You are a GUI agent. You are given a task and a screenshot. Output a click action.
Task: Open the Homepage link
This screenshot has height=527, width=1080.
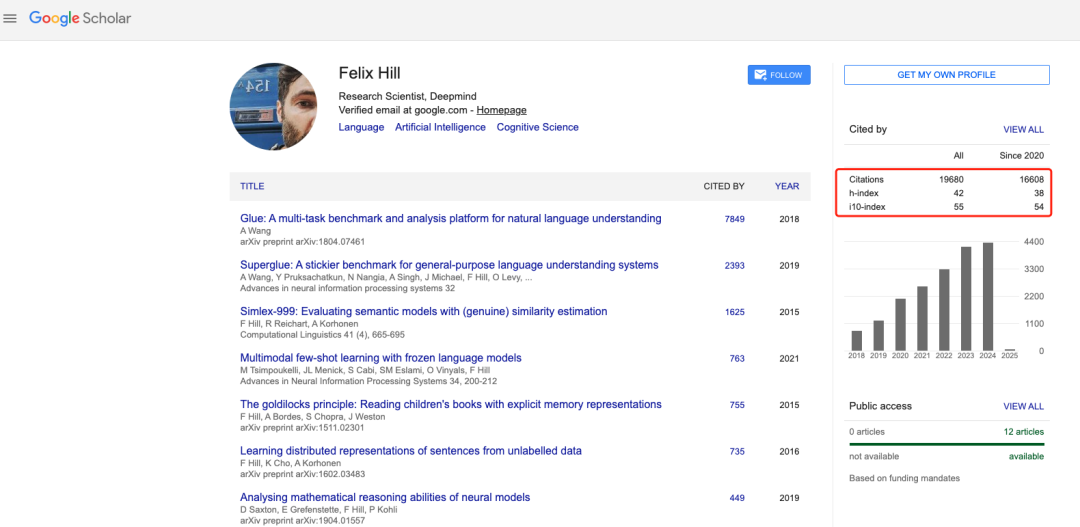(x=501, y=110)
